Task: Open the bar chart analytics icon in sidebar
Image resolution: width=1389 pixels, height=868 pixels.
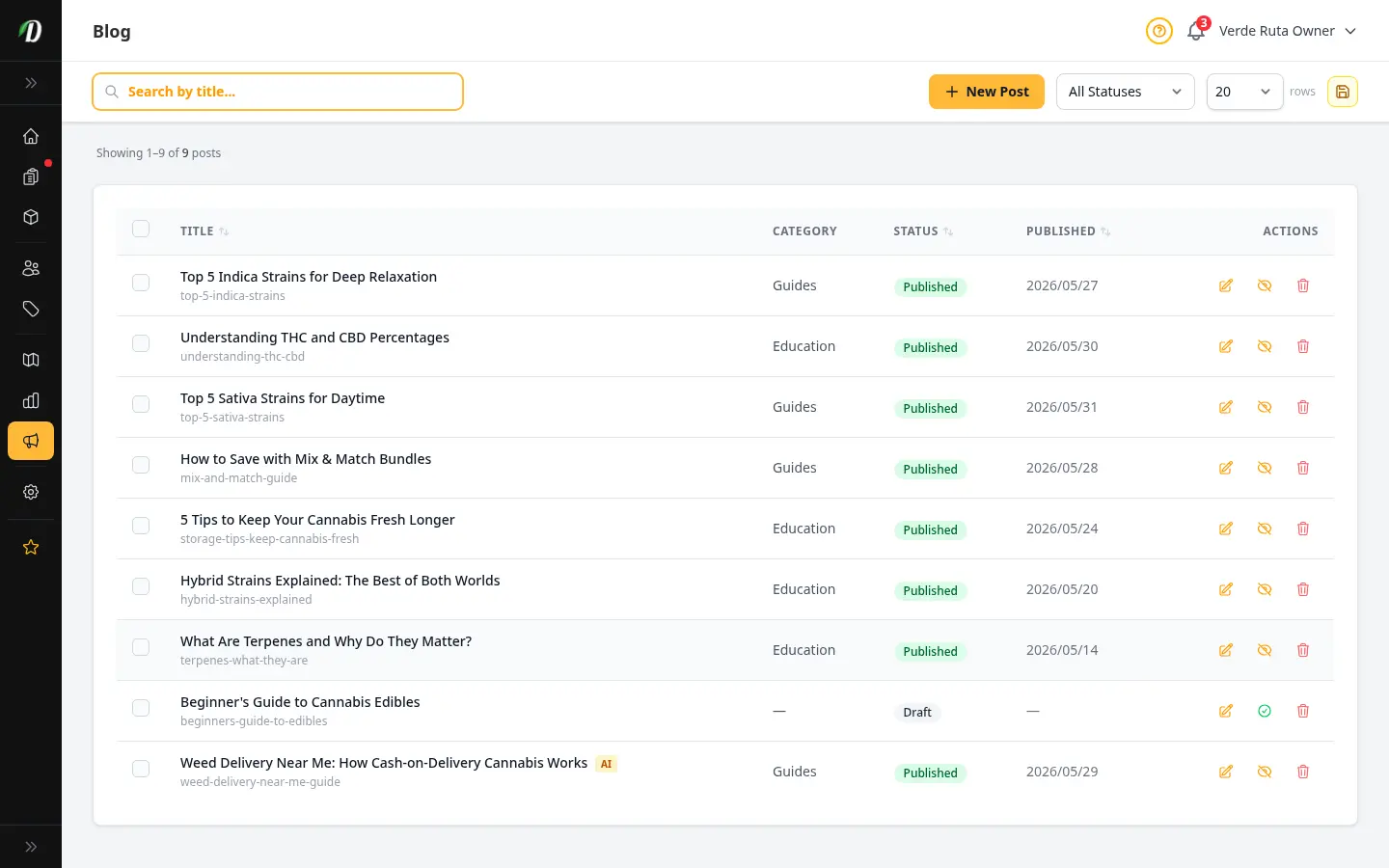Action: pos(31,400)
